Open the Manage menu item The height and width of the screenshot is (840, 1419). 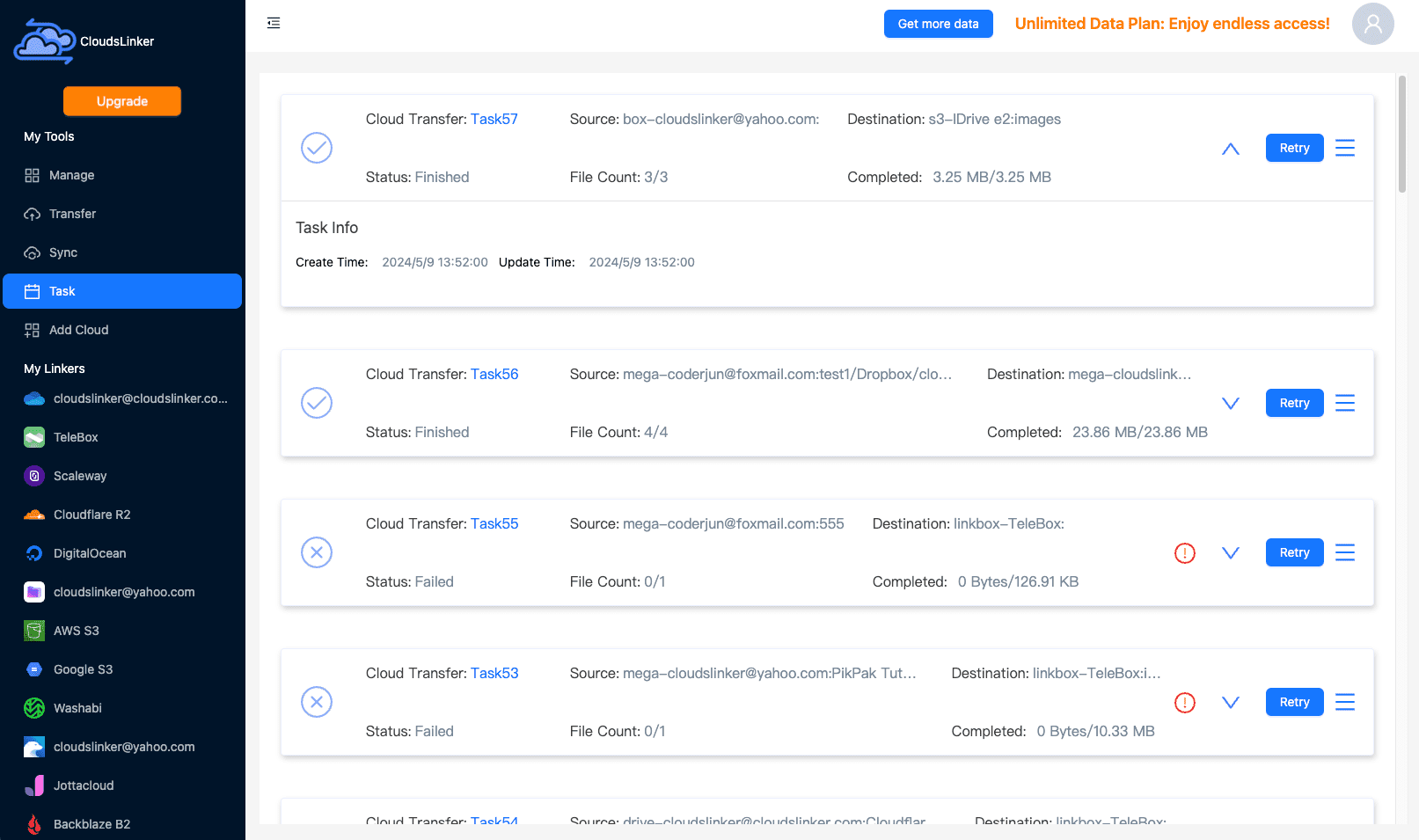[x=122, y=175]
